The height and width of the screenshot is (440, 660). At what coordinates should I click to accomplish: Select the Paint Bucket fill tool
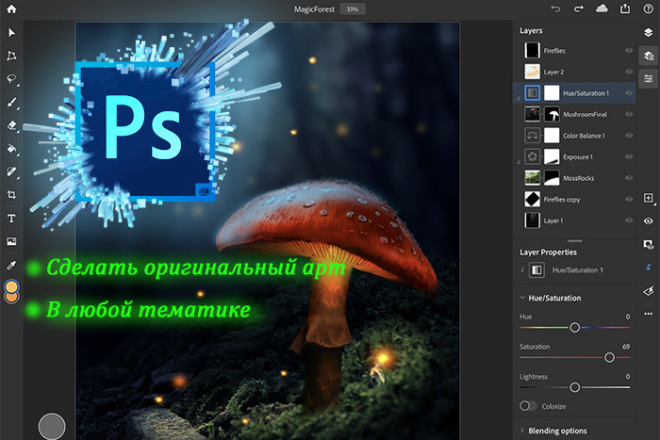(x=11, y=148)
